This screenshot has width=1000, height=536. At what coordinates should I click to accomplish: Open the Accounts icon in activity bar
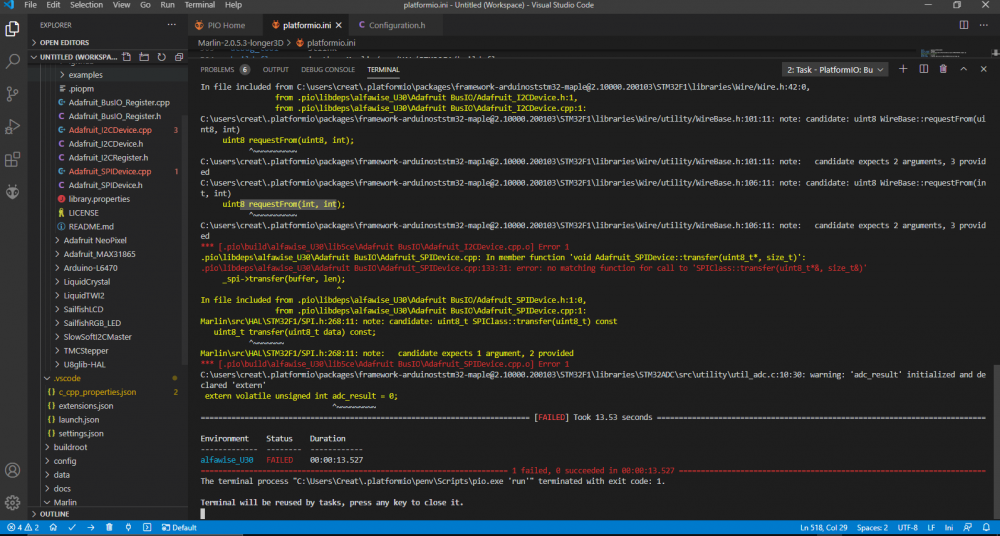(x=12, y=471)
